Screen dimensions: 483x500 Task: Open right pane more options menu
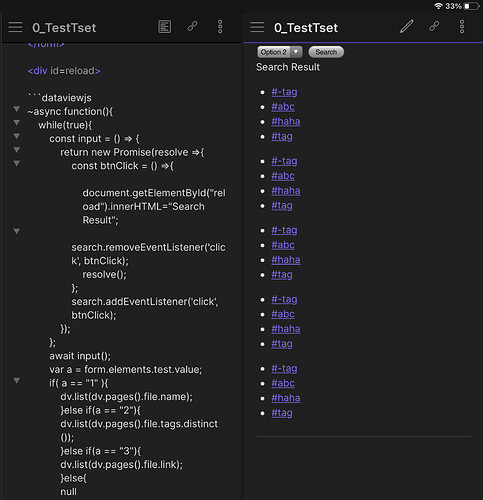(462, 27)
